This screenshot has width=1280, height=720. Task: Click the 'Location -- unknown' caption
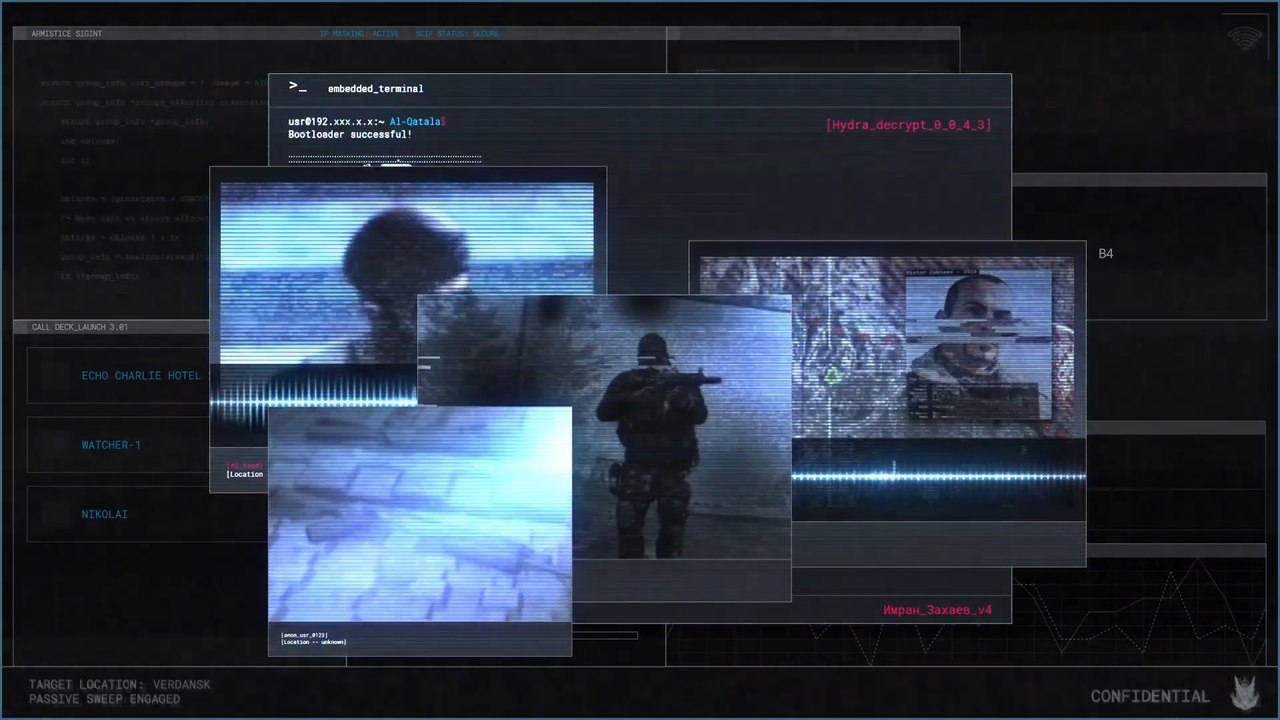[314, 642]
